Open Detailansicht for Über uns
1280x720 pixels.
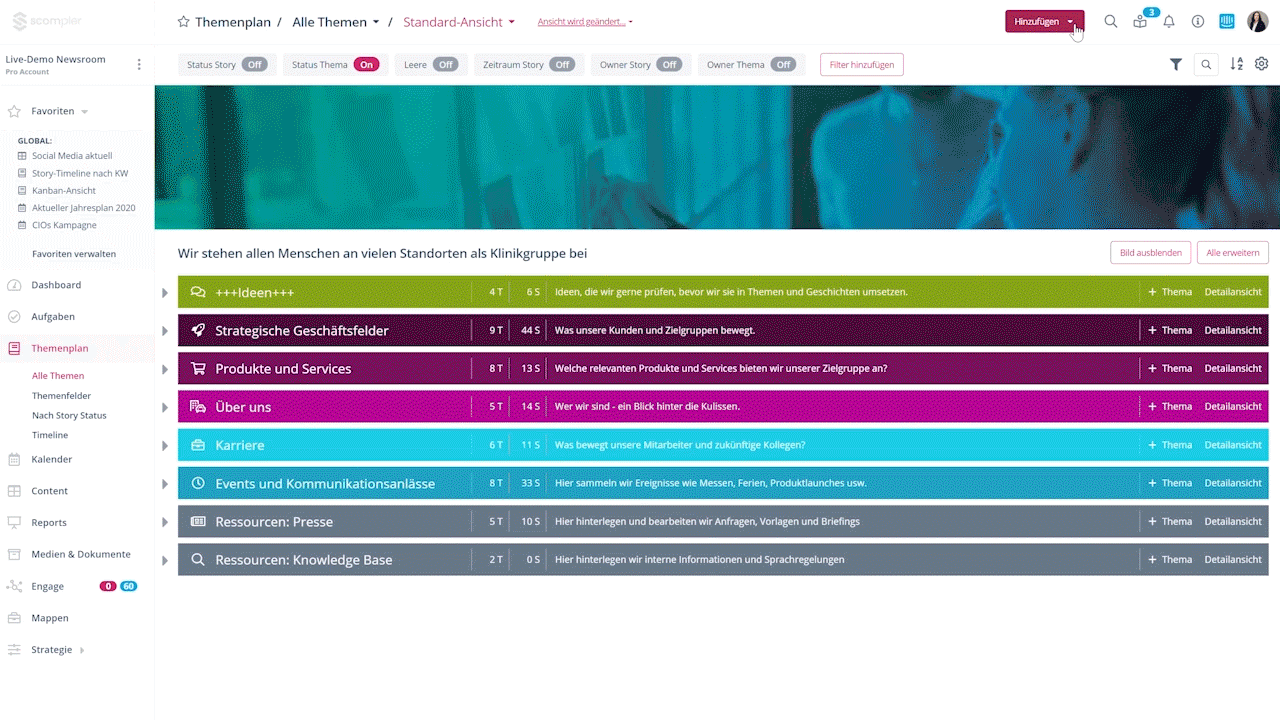pyautogui.click(x=1232, y=407)
